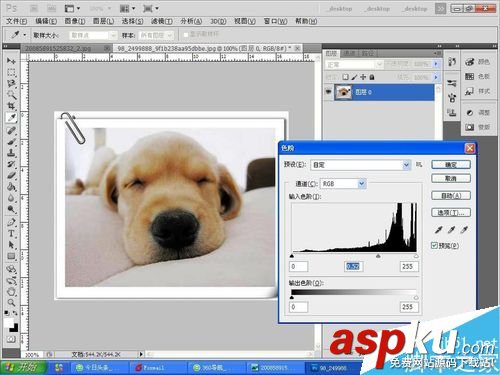The image size is (500, 375).
Task: Select the Blur tool
Action: (x=11, y=198)
